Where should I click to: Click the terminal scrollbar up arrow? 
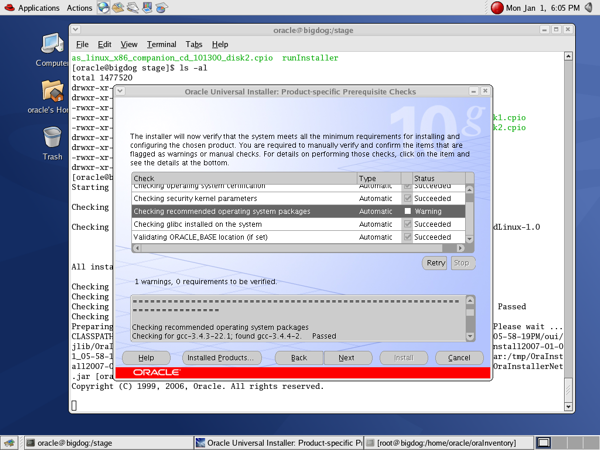(x=568, y=56)
